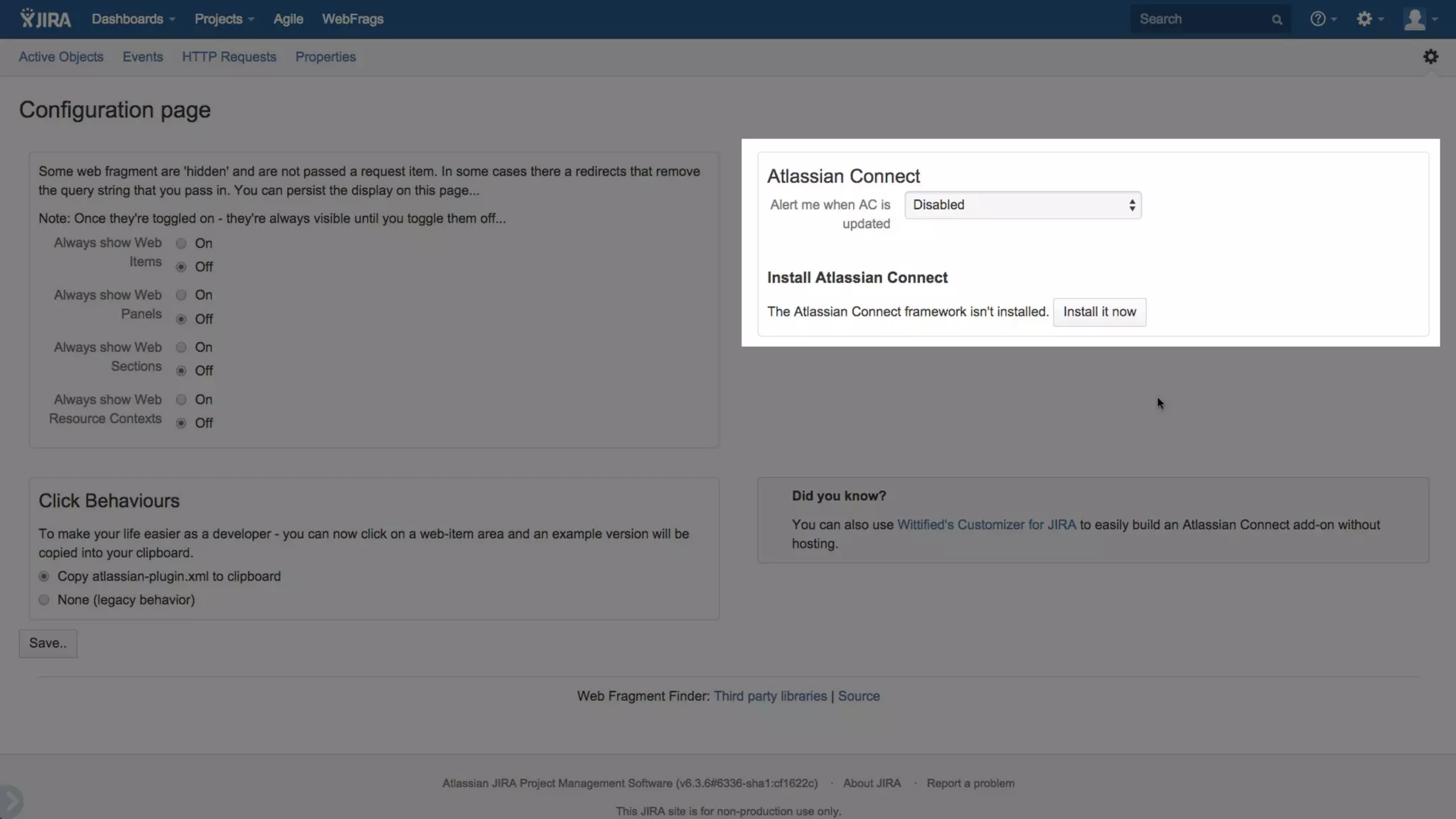The image size is (1456, 819).
Task: Open the Agile menu item
Action: pos(288,19)
